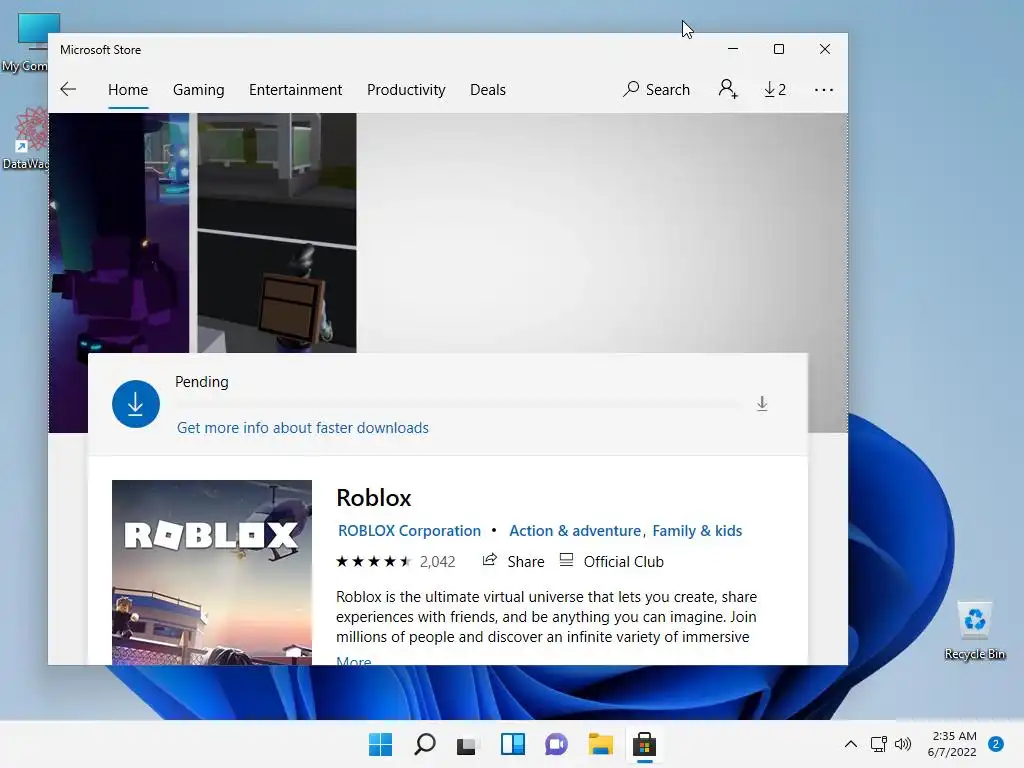Open the ROBLOX Corporation publisher link

pyautogui.click(x=409, y=531)
